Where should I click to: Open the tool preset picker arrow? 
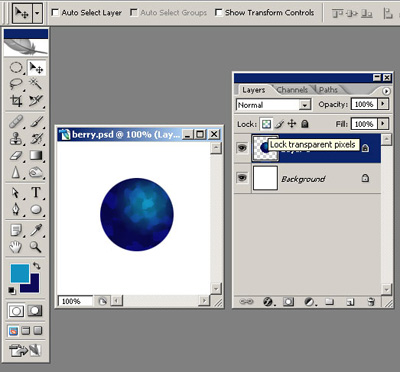(37, 13)
